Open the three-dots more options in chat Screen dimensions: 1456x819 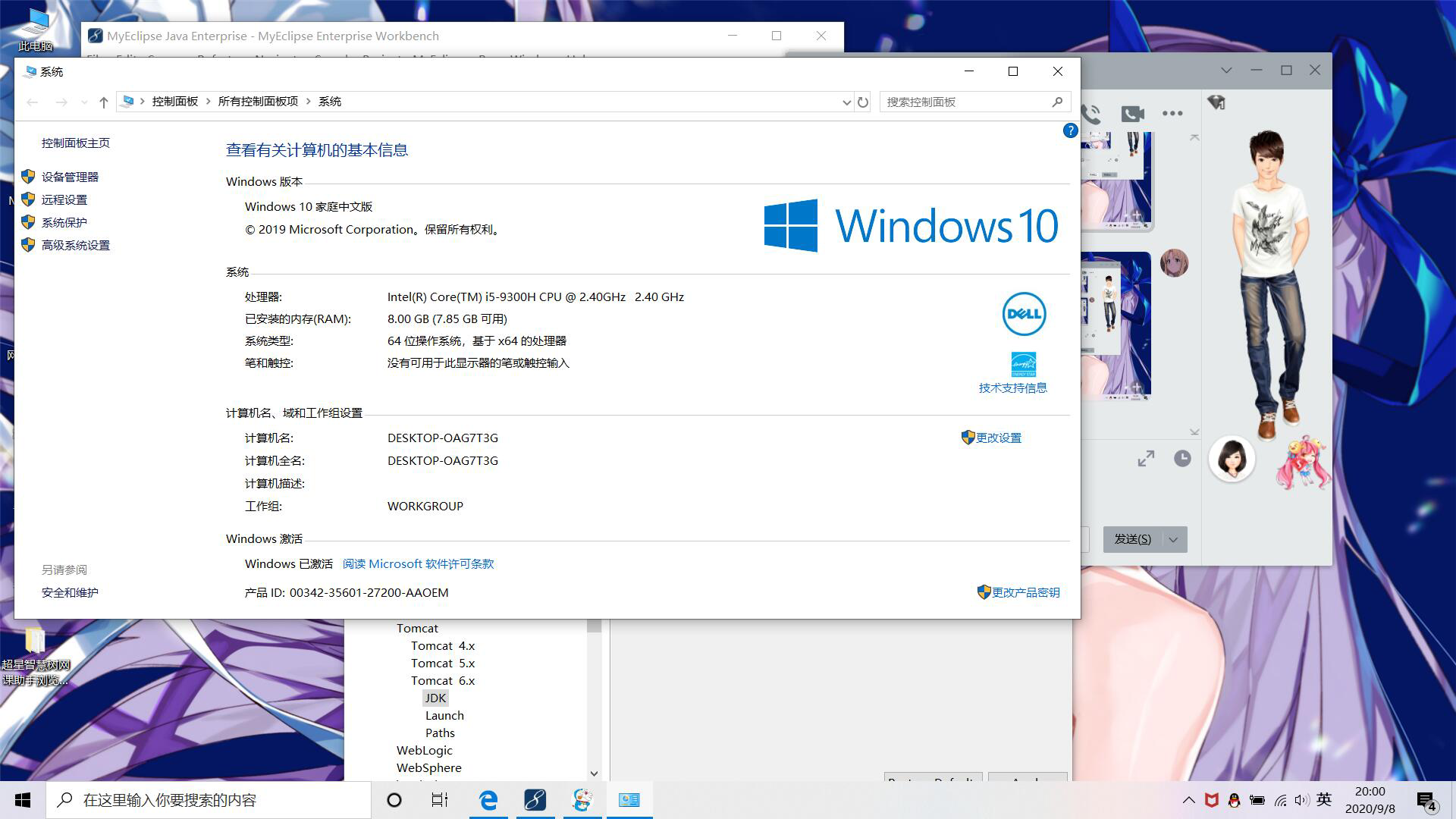coord(1172,114)
